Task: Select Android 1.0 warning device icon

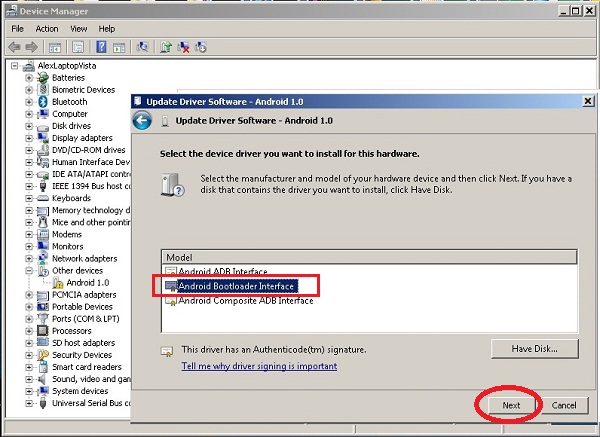Action: tap(58, 283)
